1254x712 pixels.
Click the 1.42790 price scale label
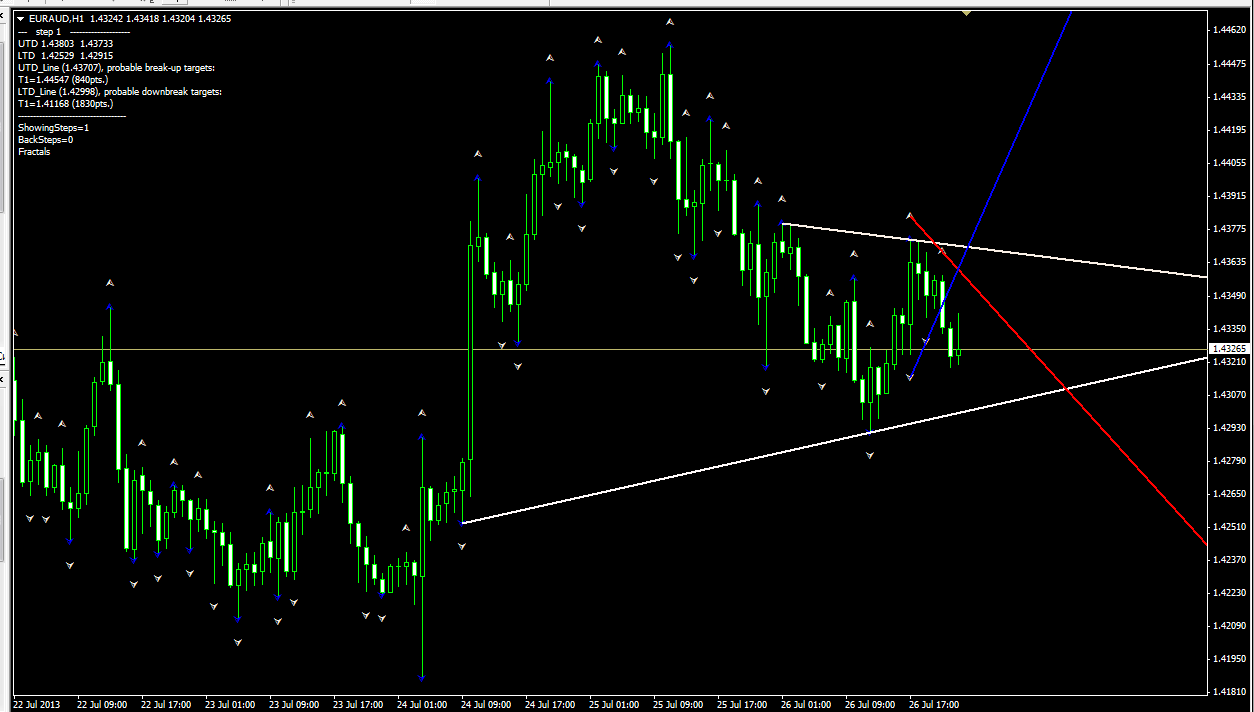tap(1229, 460)
